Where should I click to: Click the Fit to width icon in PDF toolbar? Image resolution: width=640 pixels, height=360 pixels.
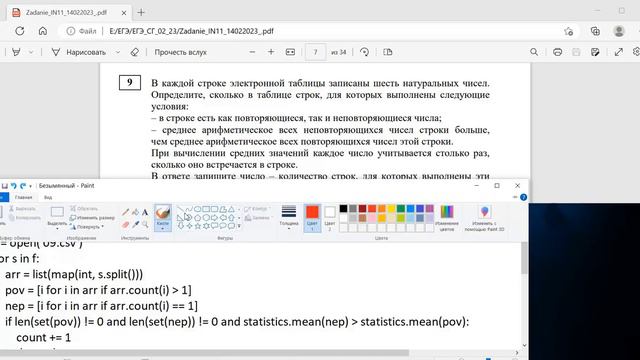pos(290,52)
